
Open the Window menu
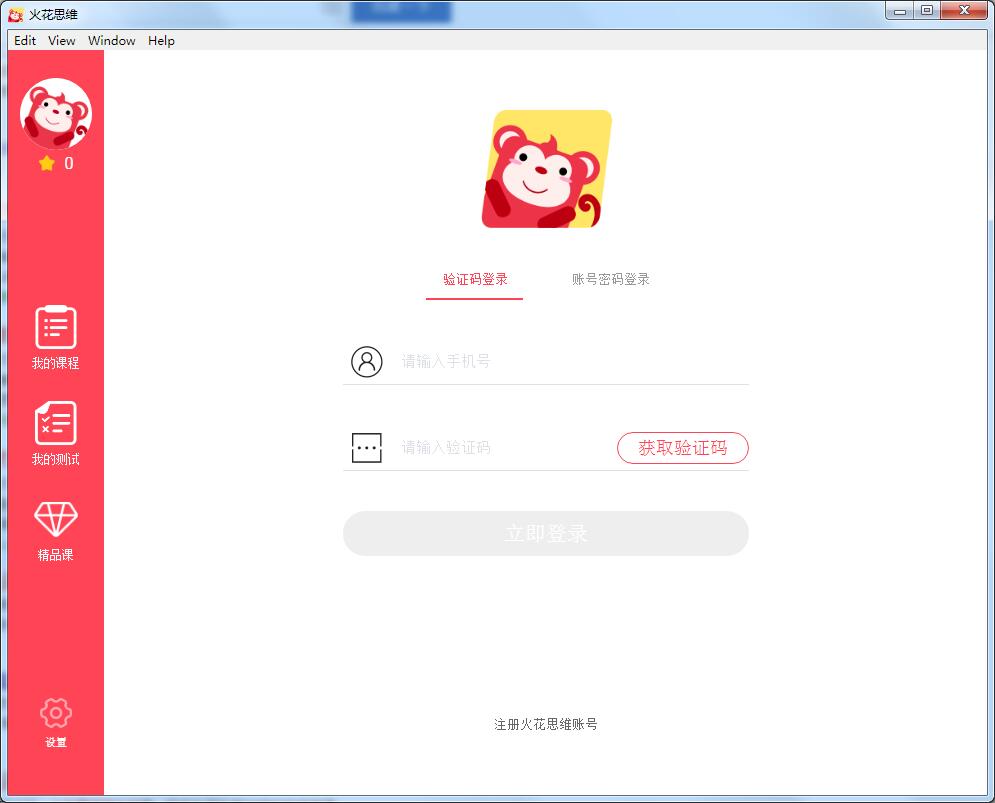[x=111, y=40]
